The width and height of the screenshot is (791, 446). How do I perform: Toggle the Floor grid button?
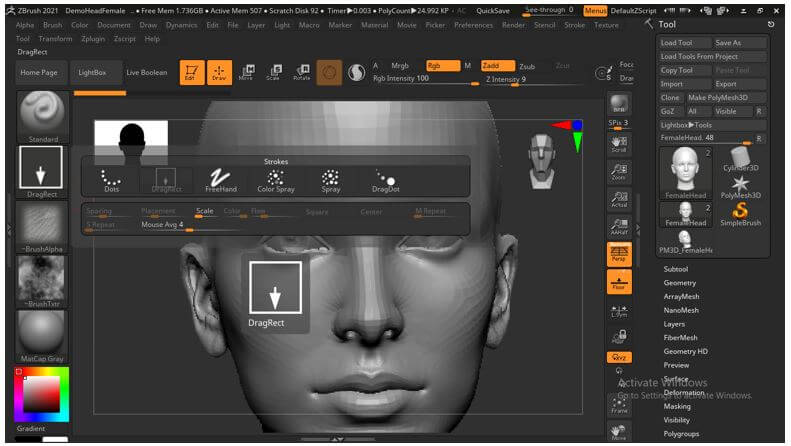coord(619,282)
